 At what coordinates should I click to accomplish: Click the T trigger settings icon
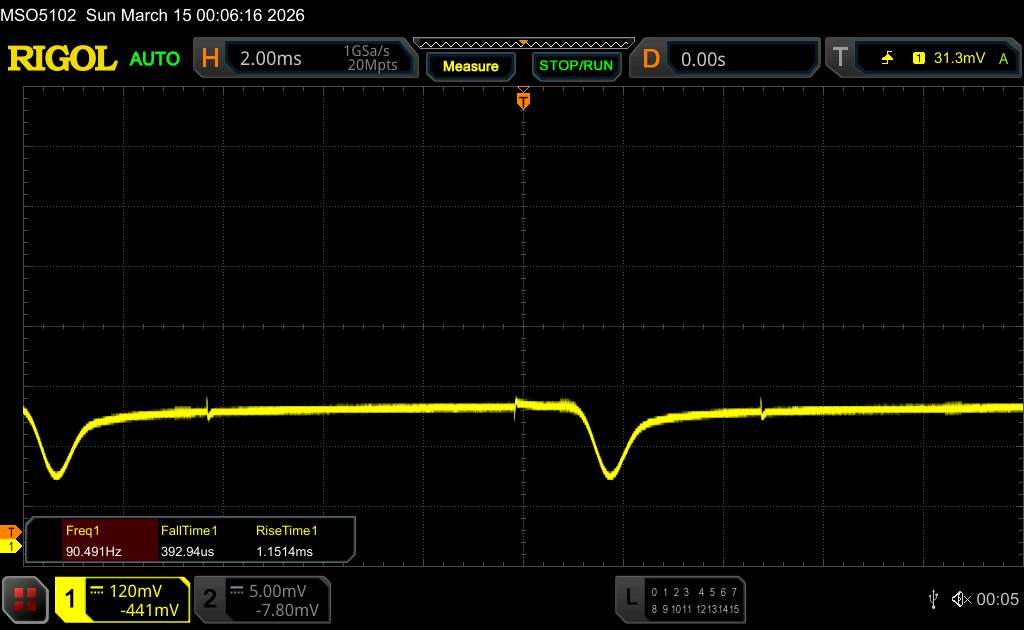click(839, 59)
